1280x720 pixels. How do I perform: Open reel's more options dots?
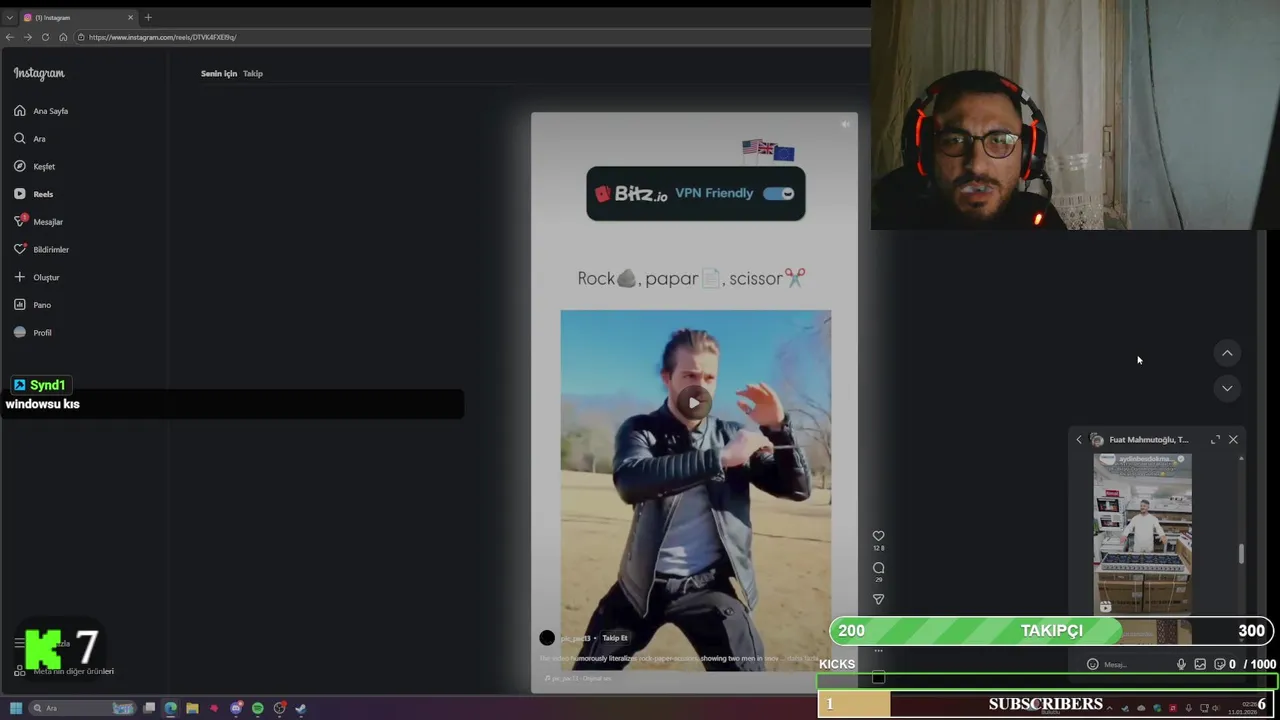pos(878,651)
